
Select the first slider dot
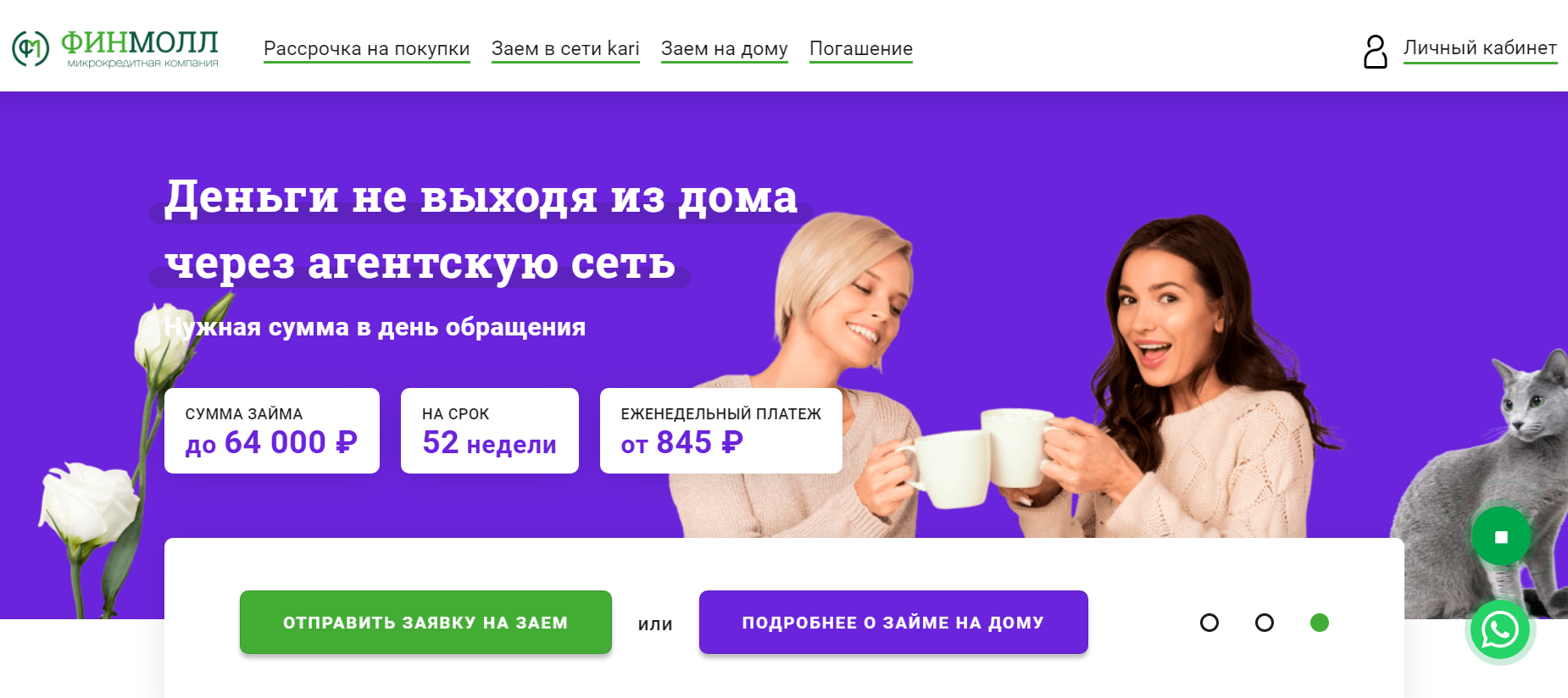pos(1209,623)
